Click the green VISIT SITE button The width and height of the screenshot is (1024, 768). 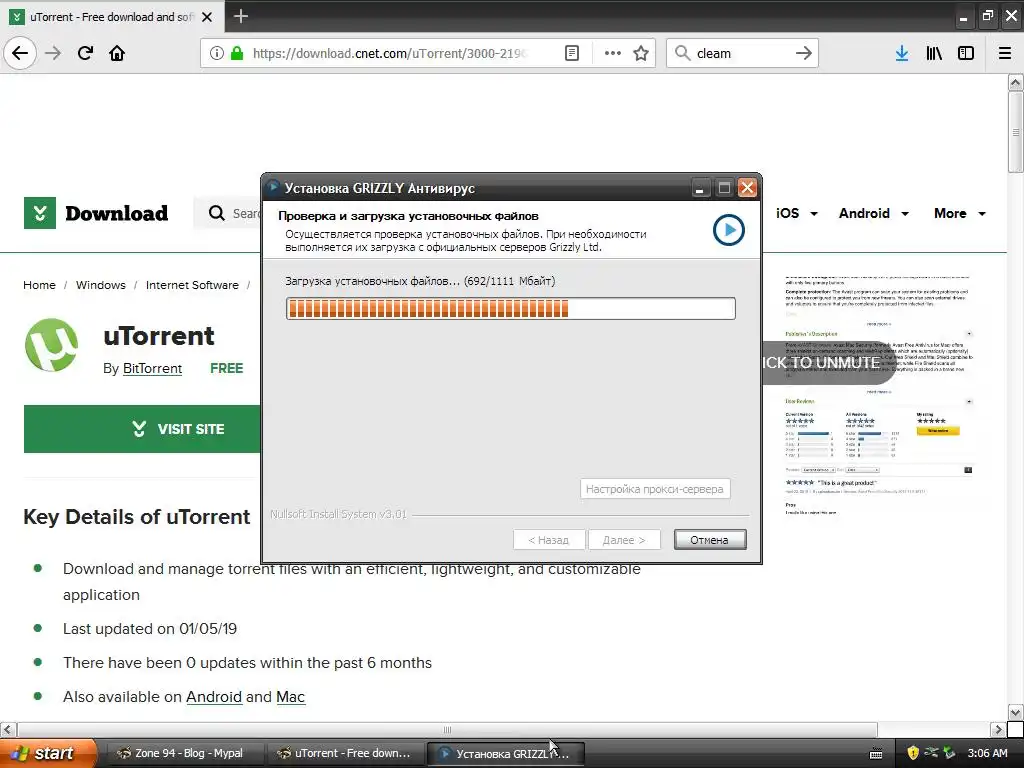pyautogui.click(x=142, y=428)
